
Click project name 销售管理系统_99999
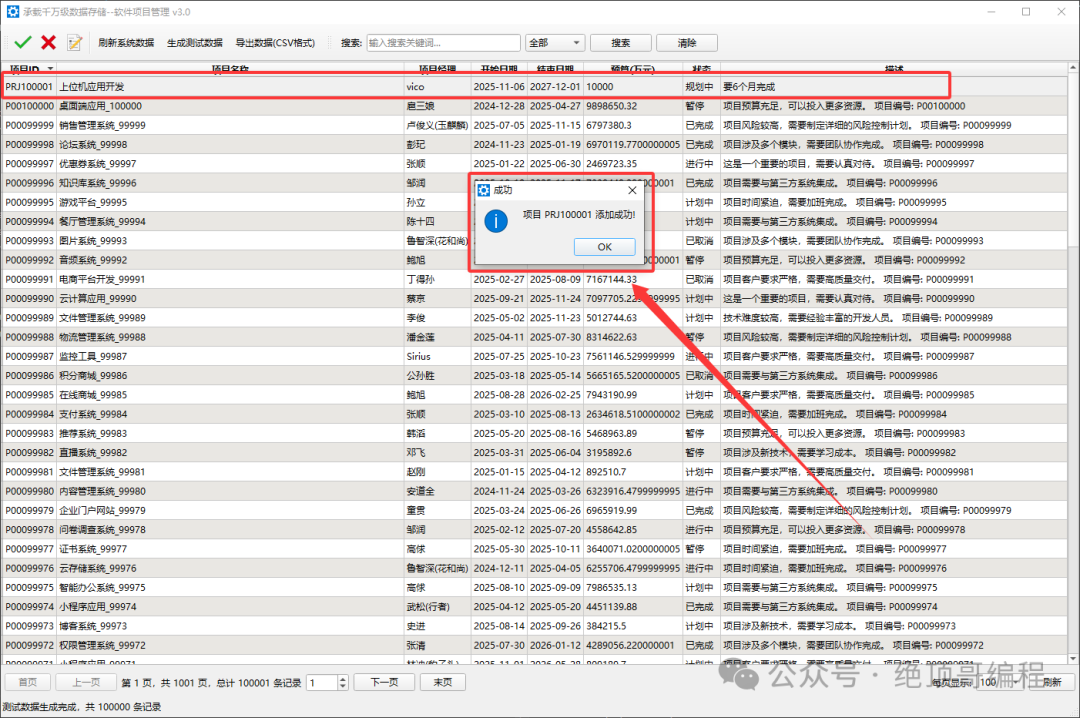102,125
